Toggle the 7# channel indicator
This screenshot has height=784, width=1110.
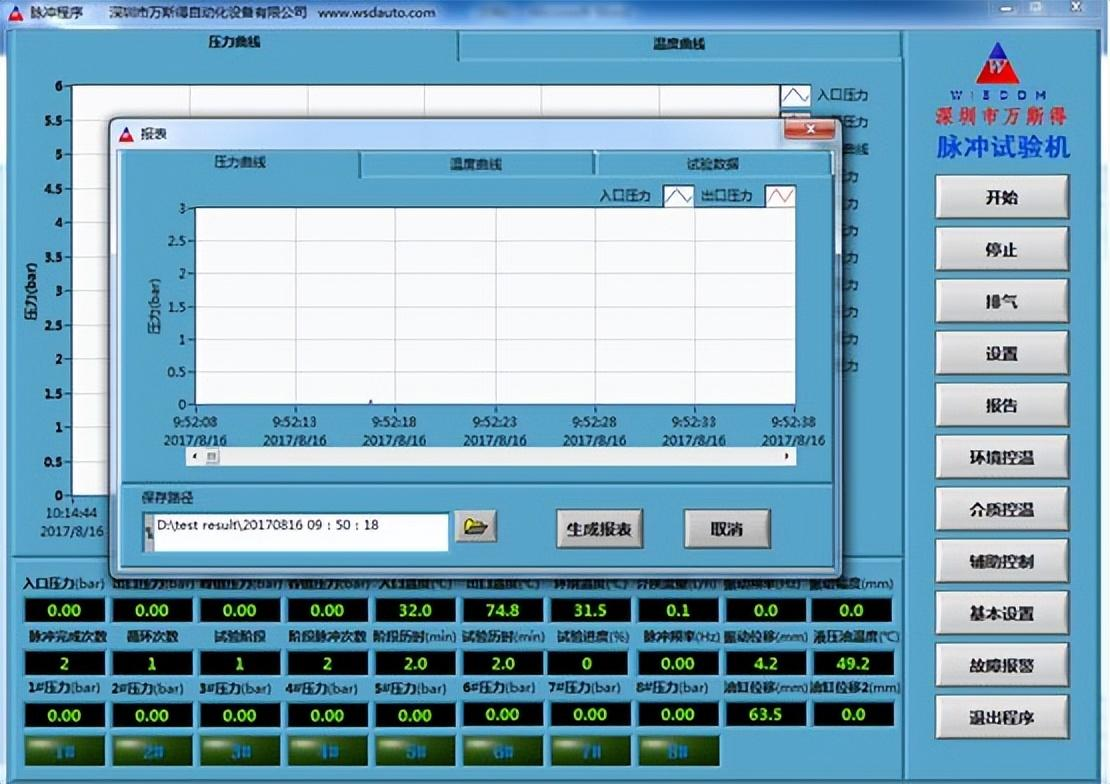[x=591, y=751]
